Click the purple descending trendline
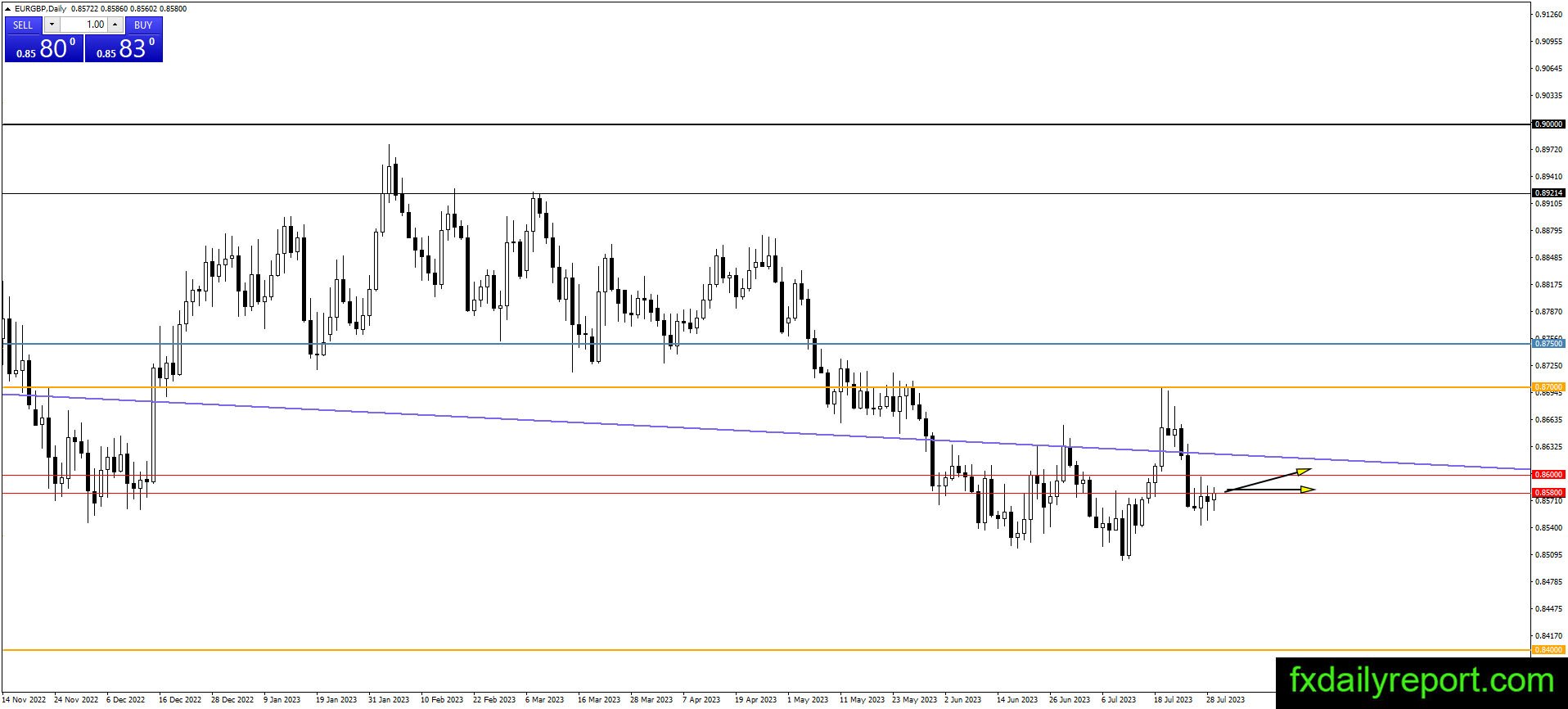Screen dimensions: 1568x709 [x=655, y=426]
